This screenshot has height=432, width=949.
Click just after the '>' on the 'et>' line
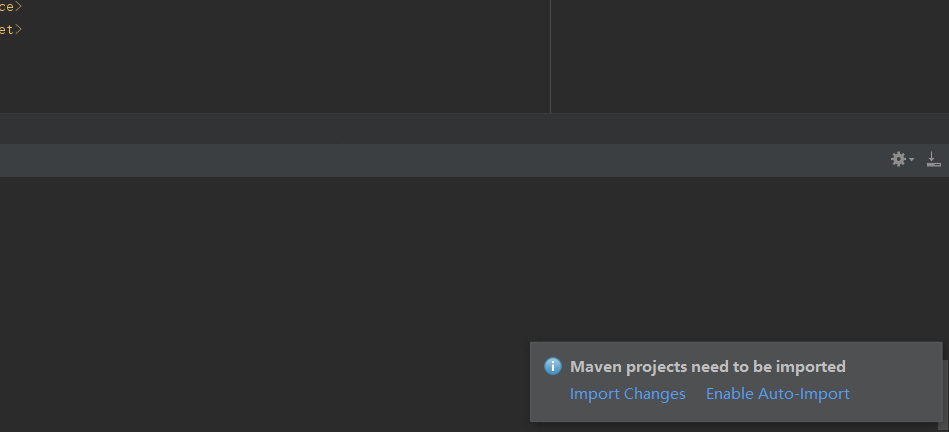(24, 28)
